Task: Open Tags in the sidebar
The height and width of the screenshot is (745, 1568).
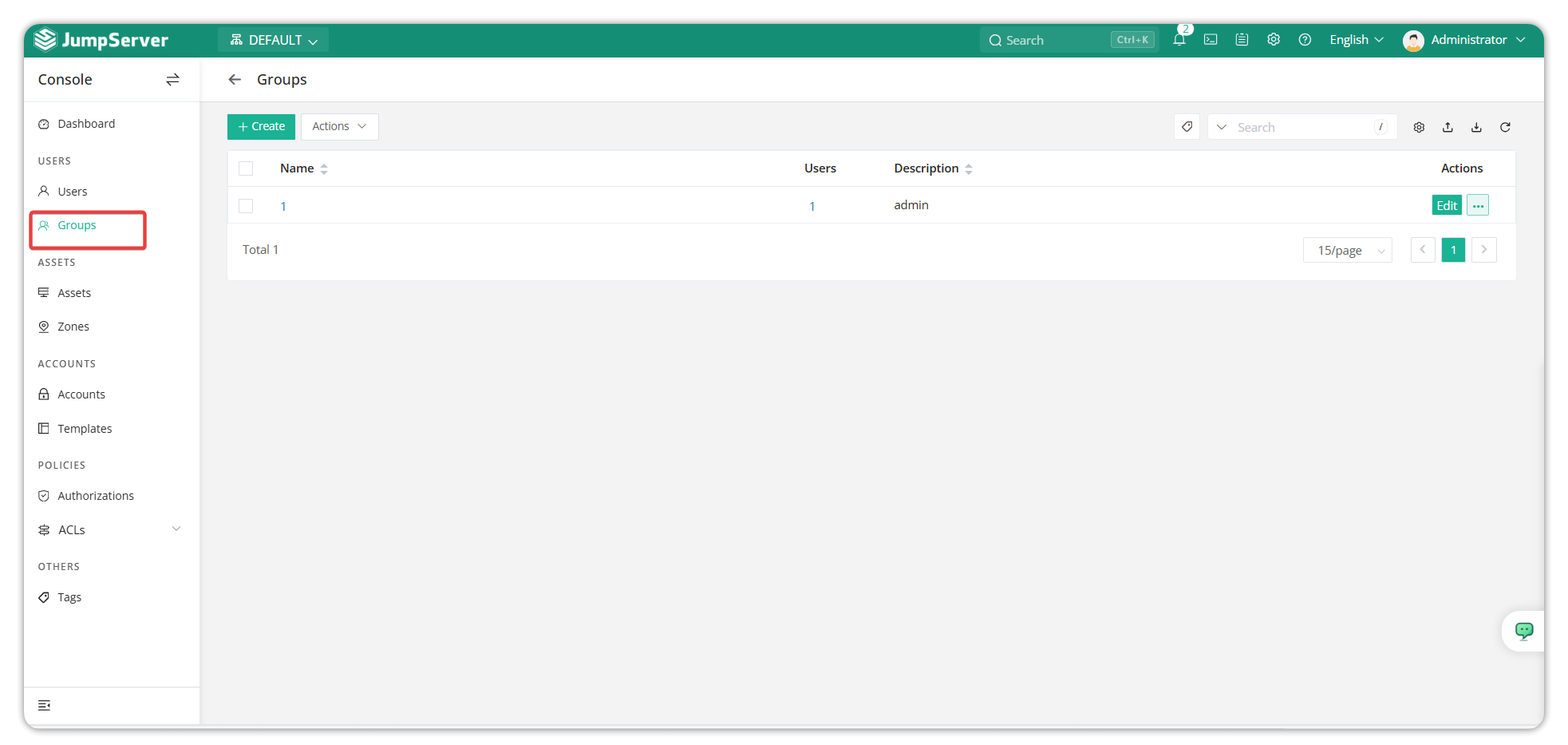Action: [69, 597]
